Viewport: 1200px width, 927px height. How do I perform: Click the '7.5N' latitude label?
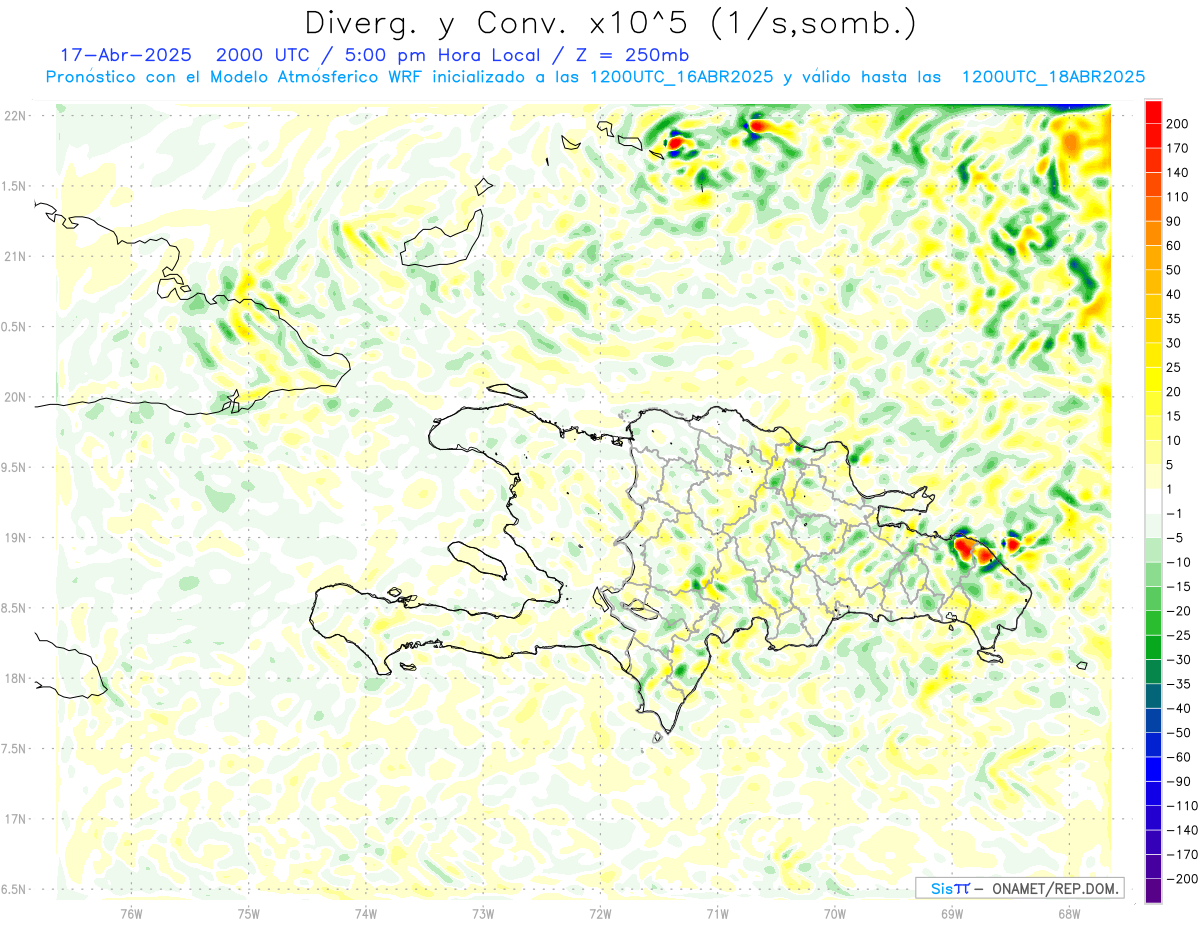15,749
